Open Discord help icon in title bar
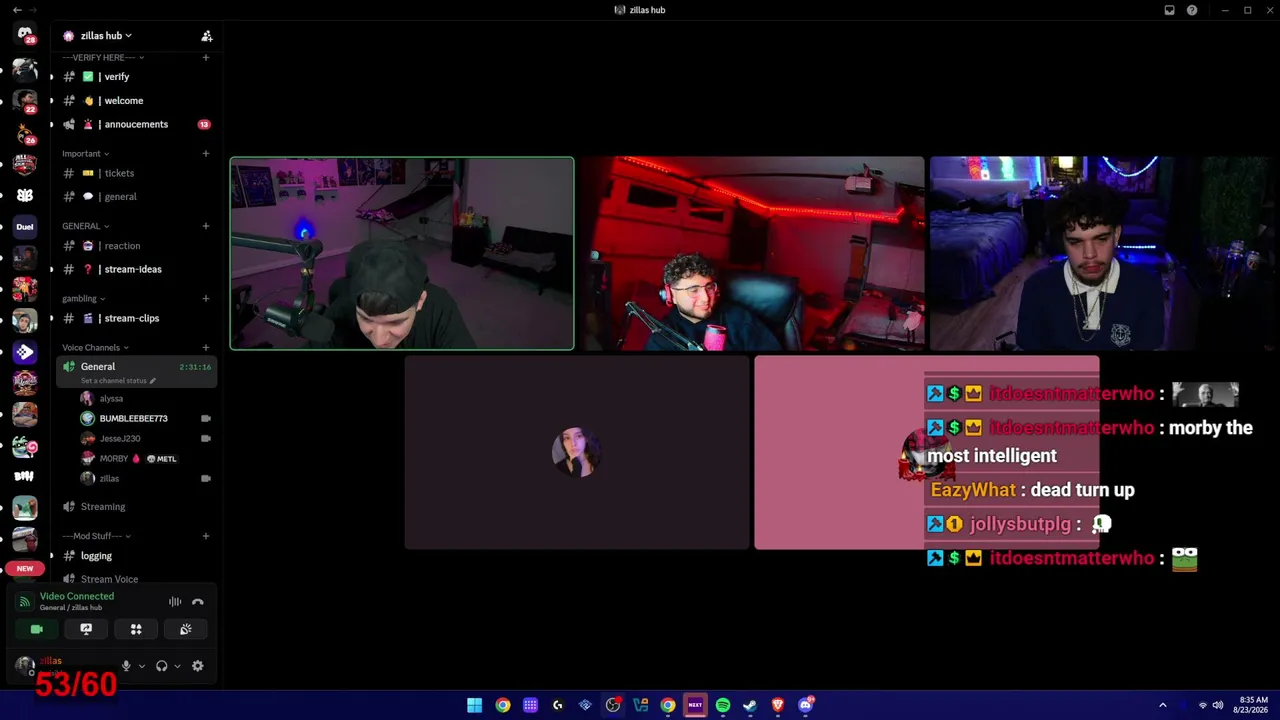This screenshot has width=1280, height=720. click(1192, 10)
